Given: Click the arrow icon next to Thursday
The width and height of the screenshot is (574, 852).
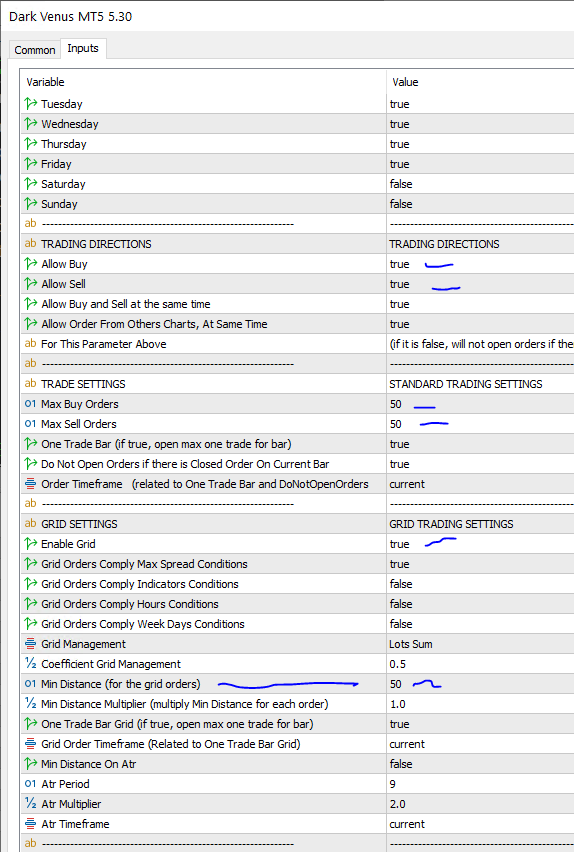Looking at the screenshot, I should tap(30, 144).
